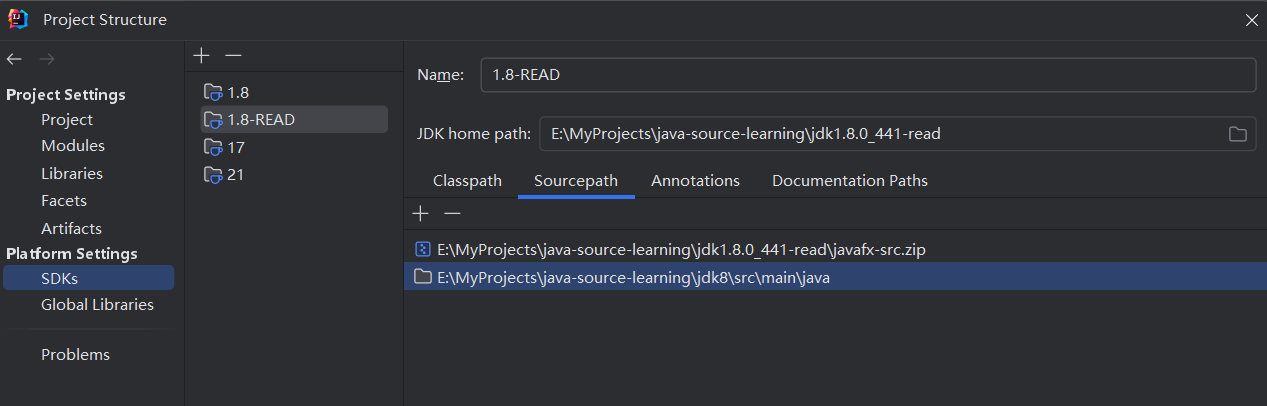Image resolution: width=1267 pixels, height=406 pixels.
Task: Click the SDK Name input field
Action: click(867, 75)
